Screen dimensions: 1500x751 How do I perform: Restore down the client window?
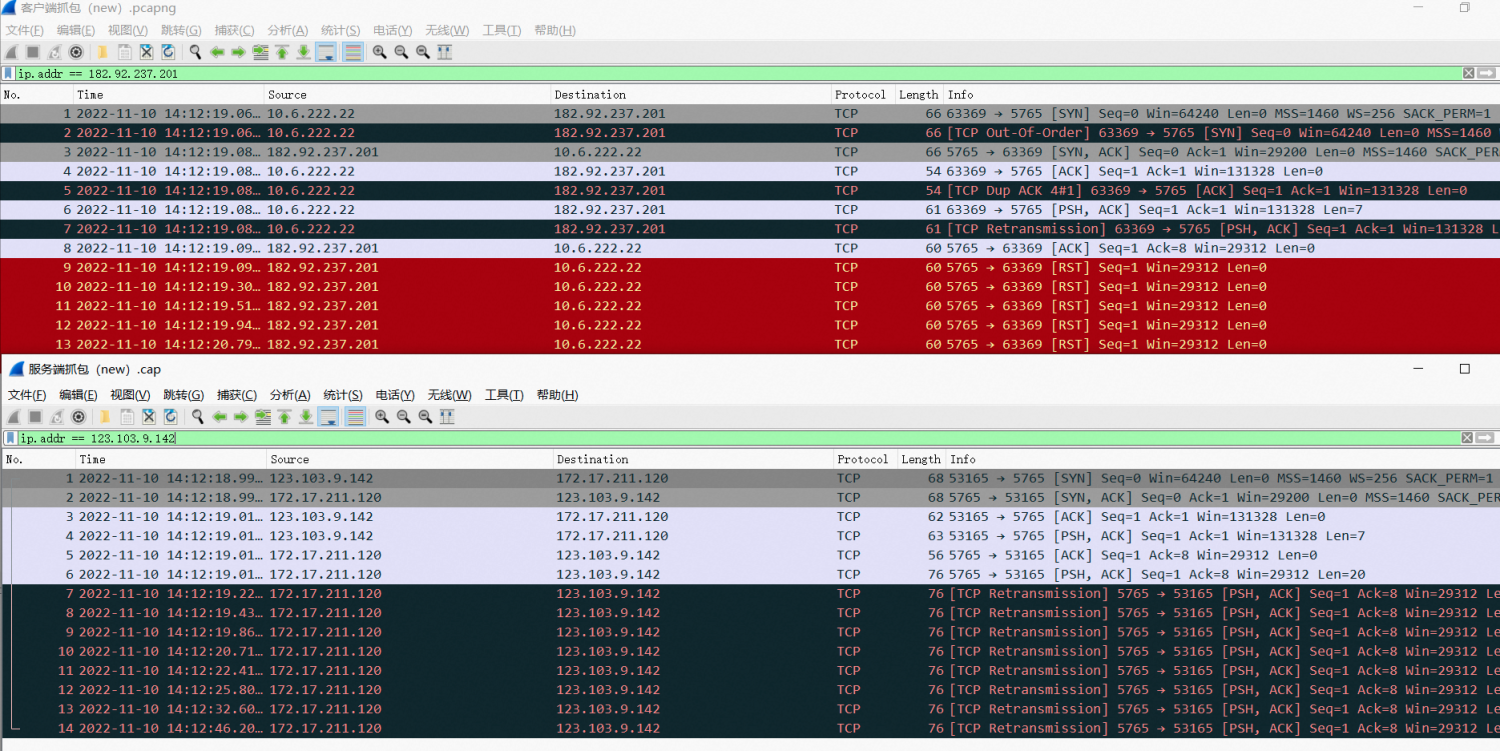tap(1465, 8)
